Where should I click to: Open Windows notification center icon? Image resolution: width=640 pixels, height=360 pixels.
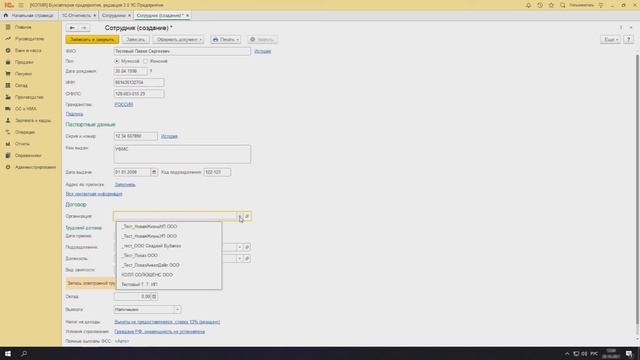[x=629, y=353]
